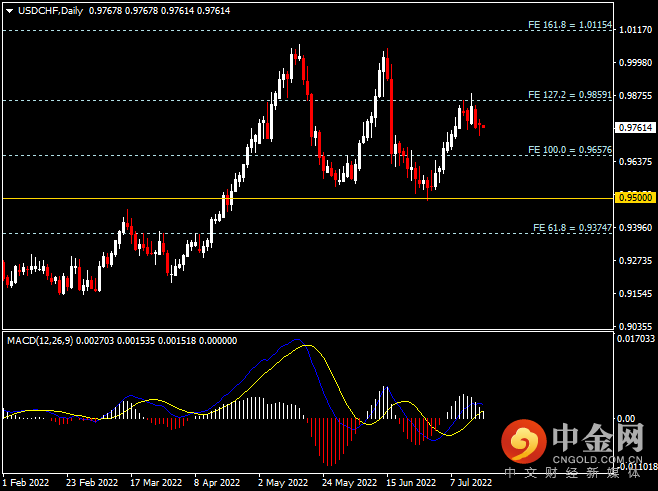Open the chart dropdown arrow beside USDCHF
658x491 pixels.
coord(9,11)
